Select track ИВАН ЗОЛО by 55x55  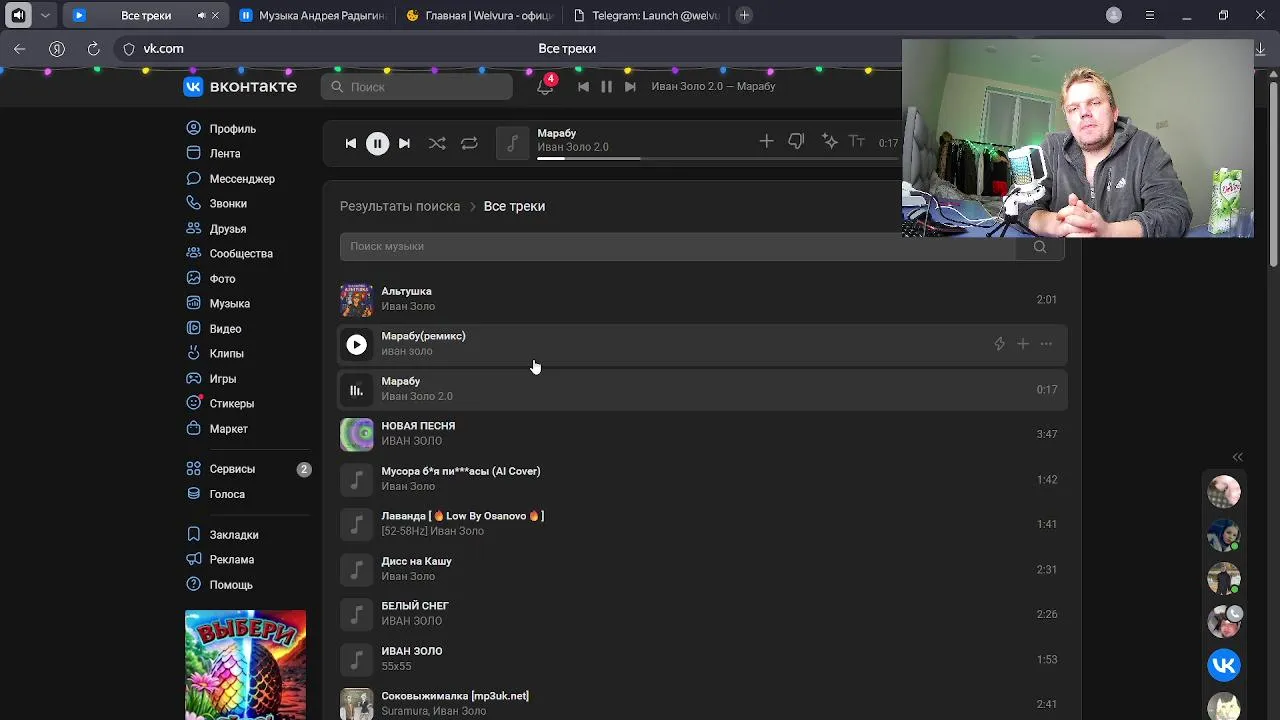tap(703, 659)
